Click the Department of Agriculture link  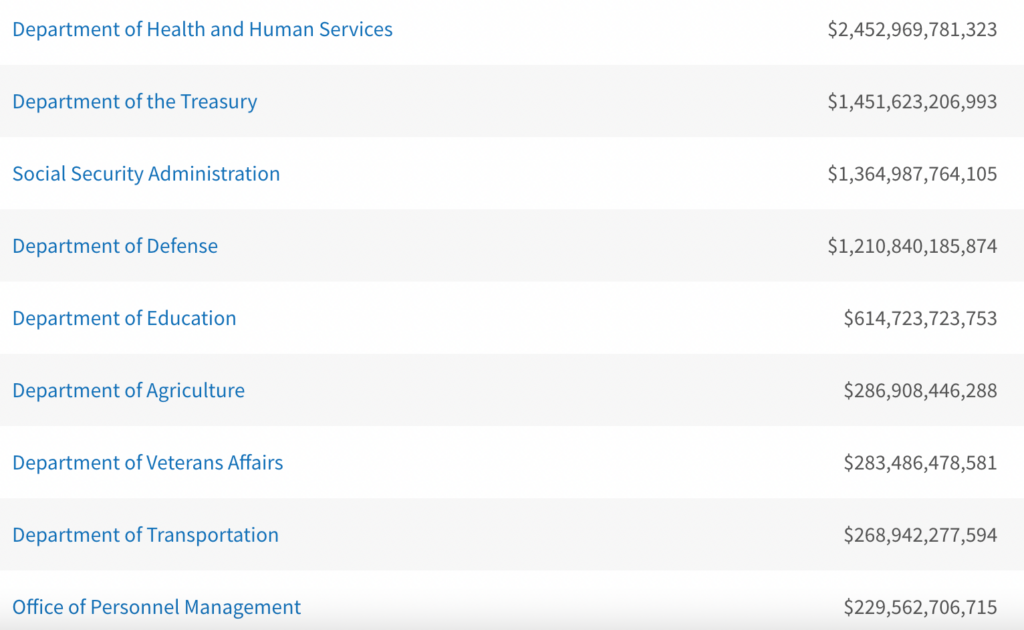click(x=128, y=391)
